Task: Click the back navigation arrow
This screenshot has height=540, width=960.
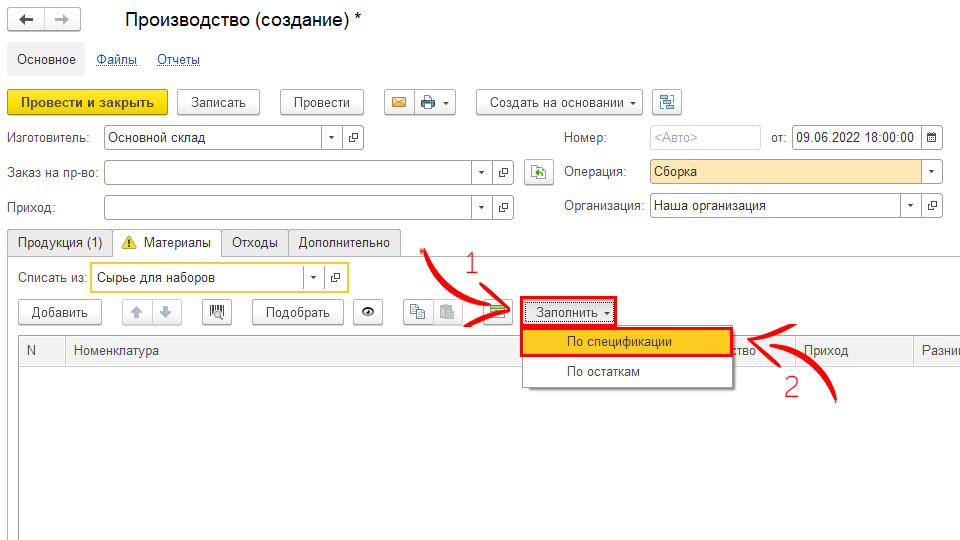Action: click(26, 20)
